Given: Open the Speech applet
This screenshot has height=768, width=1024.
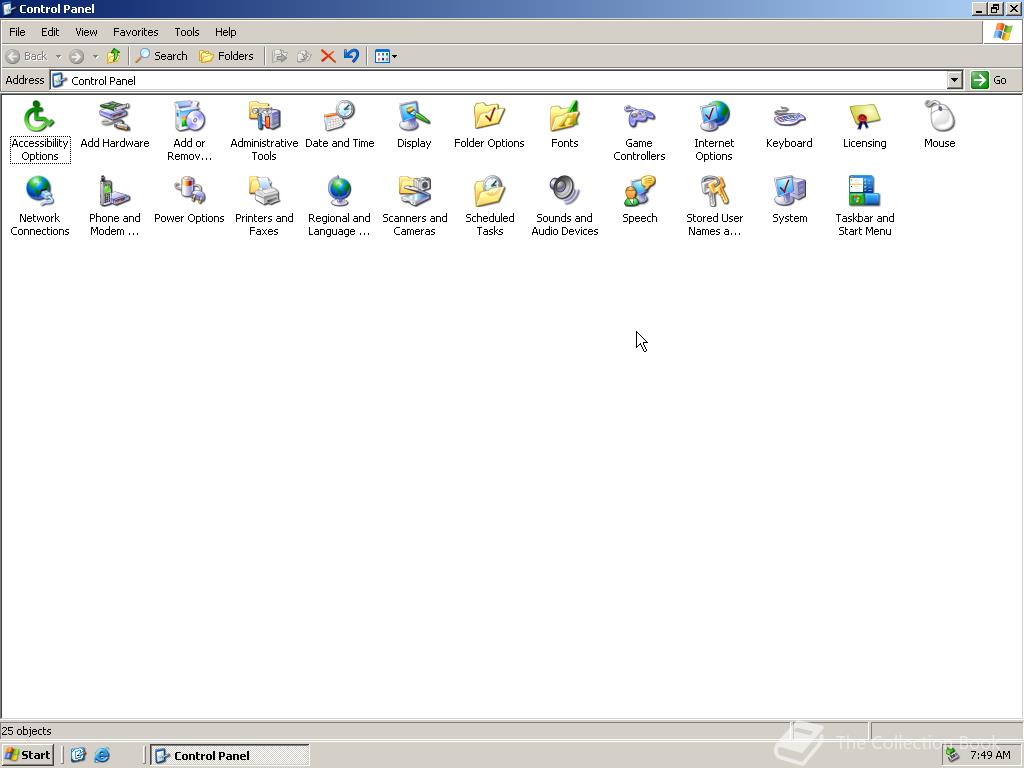Looking at the screenshot, I should click(x=639, y=200).
